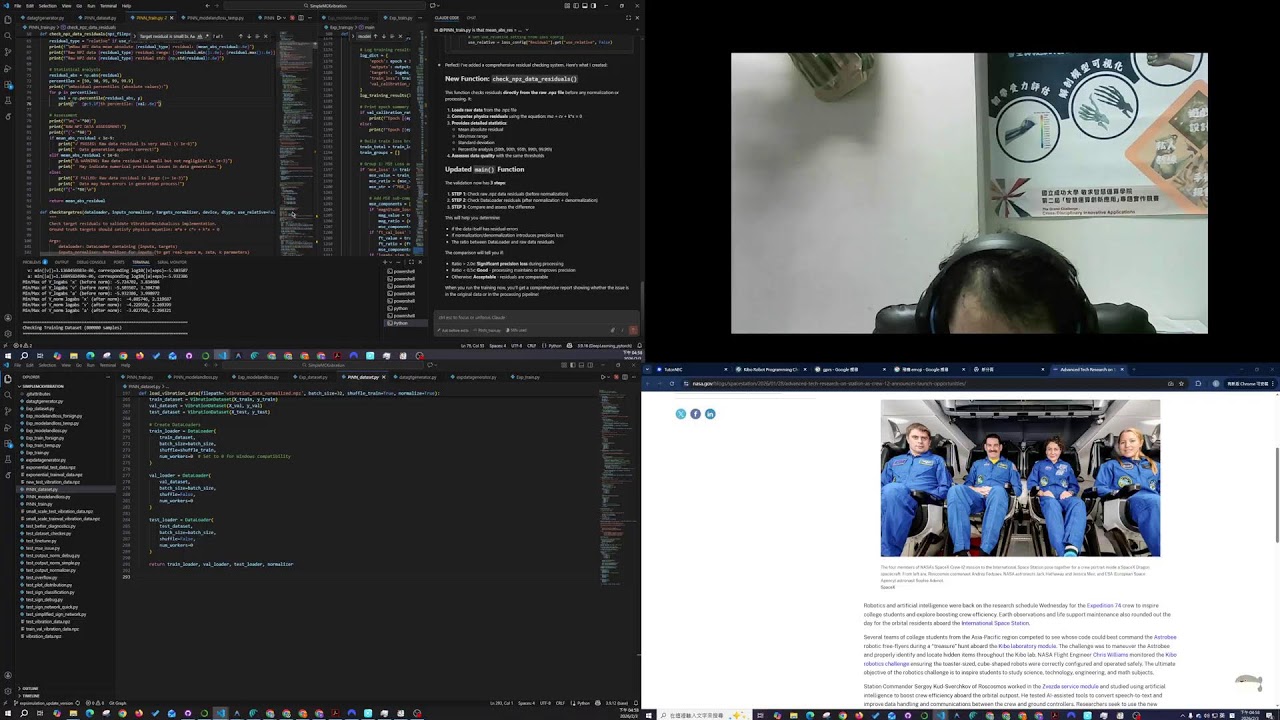The image size is (1280, 720).
Task: Open Search in the upper VS Code activity bar
Action: (x=7, y=36)
